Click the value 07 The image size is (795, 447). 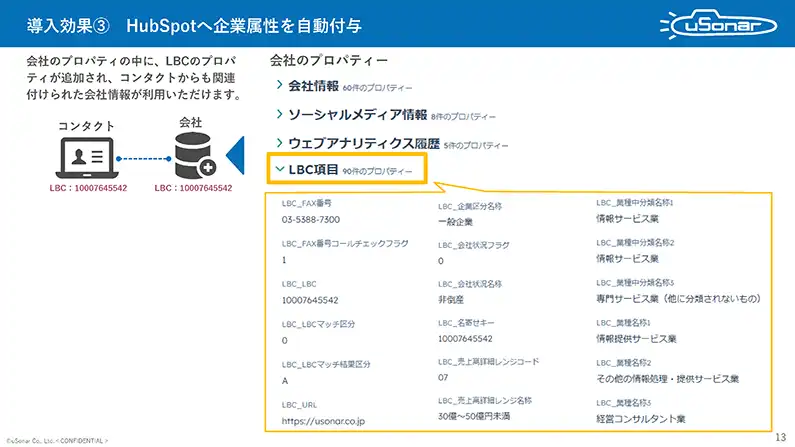coord(443,377)
